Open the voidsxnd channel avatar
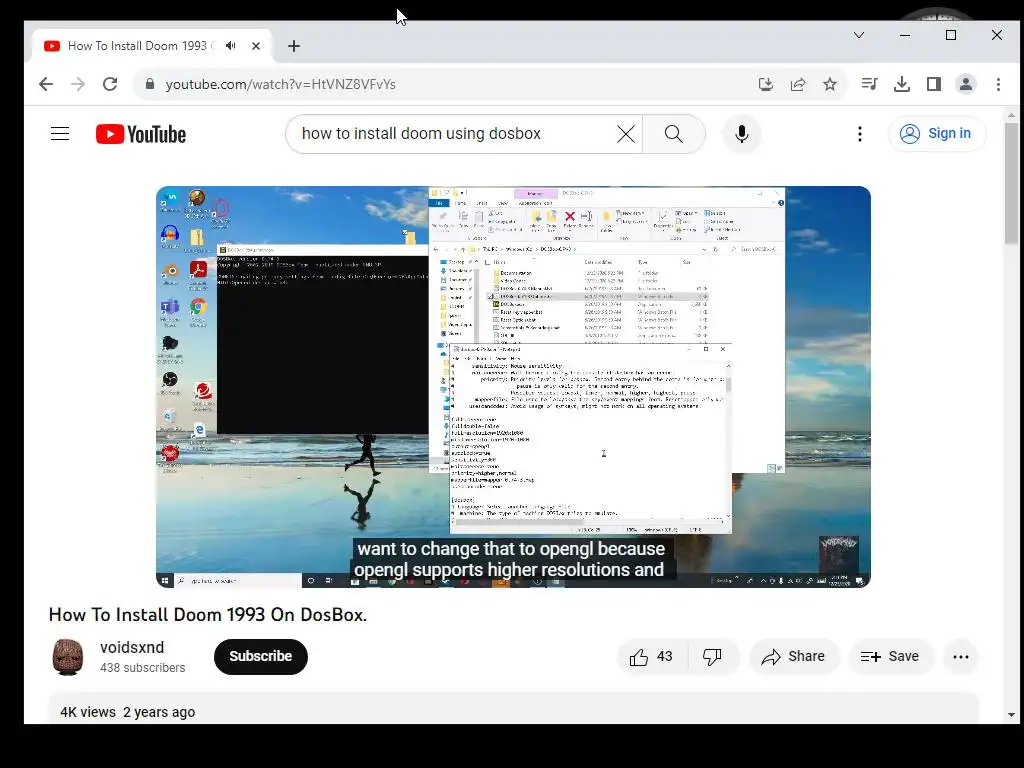 [x=68, y=656]
